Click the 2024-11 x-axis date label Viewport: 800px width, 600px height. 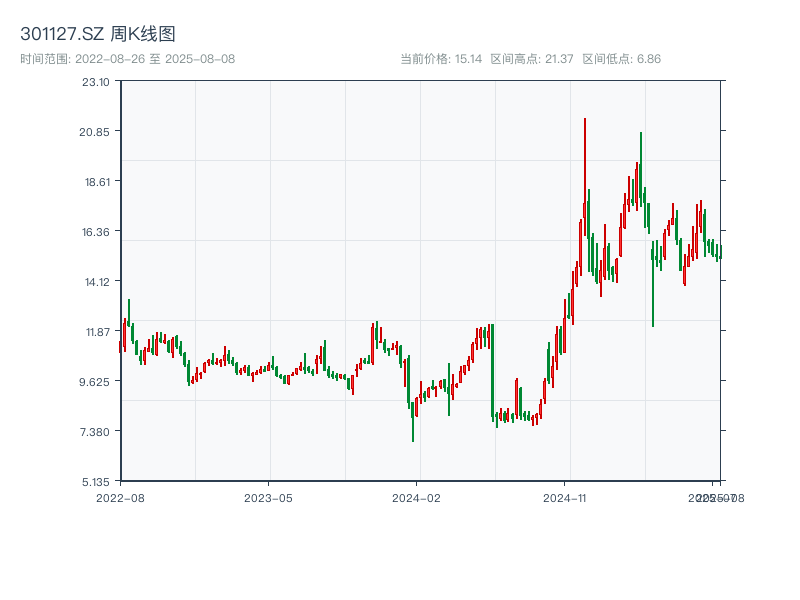tap(565, 497)
